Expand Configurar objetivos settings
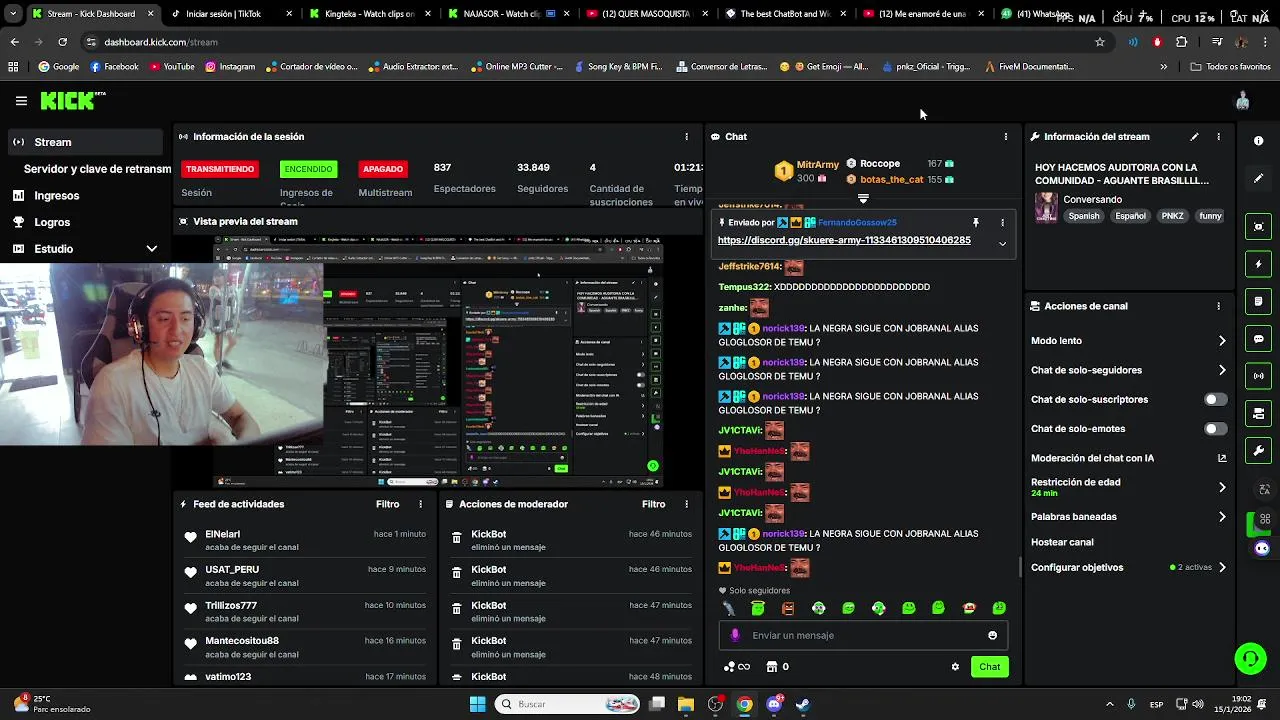This screenshot has height=720, width=1280. point(1222,568)
